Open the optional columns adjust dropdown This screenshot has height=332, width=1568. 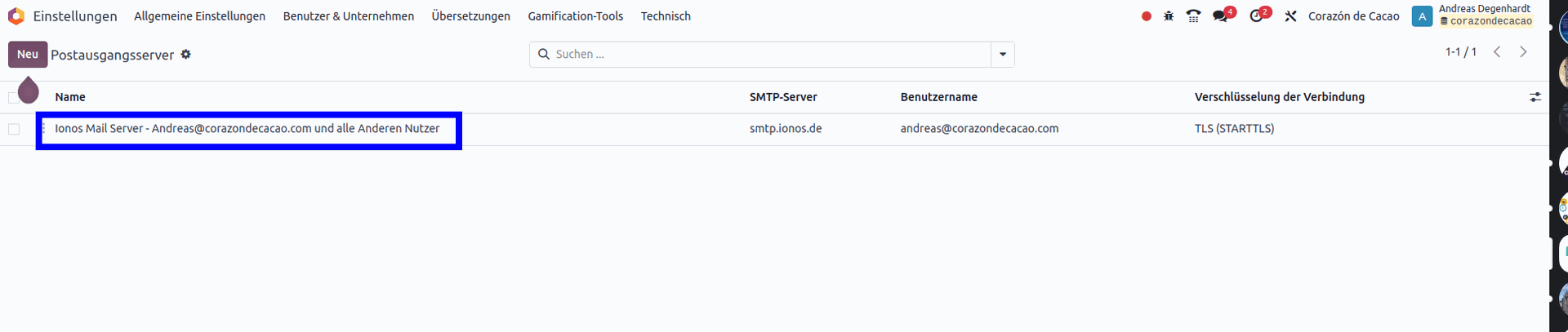point(1535,97)
